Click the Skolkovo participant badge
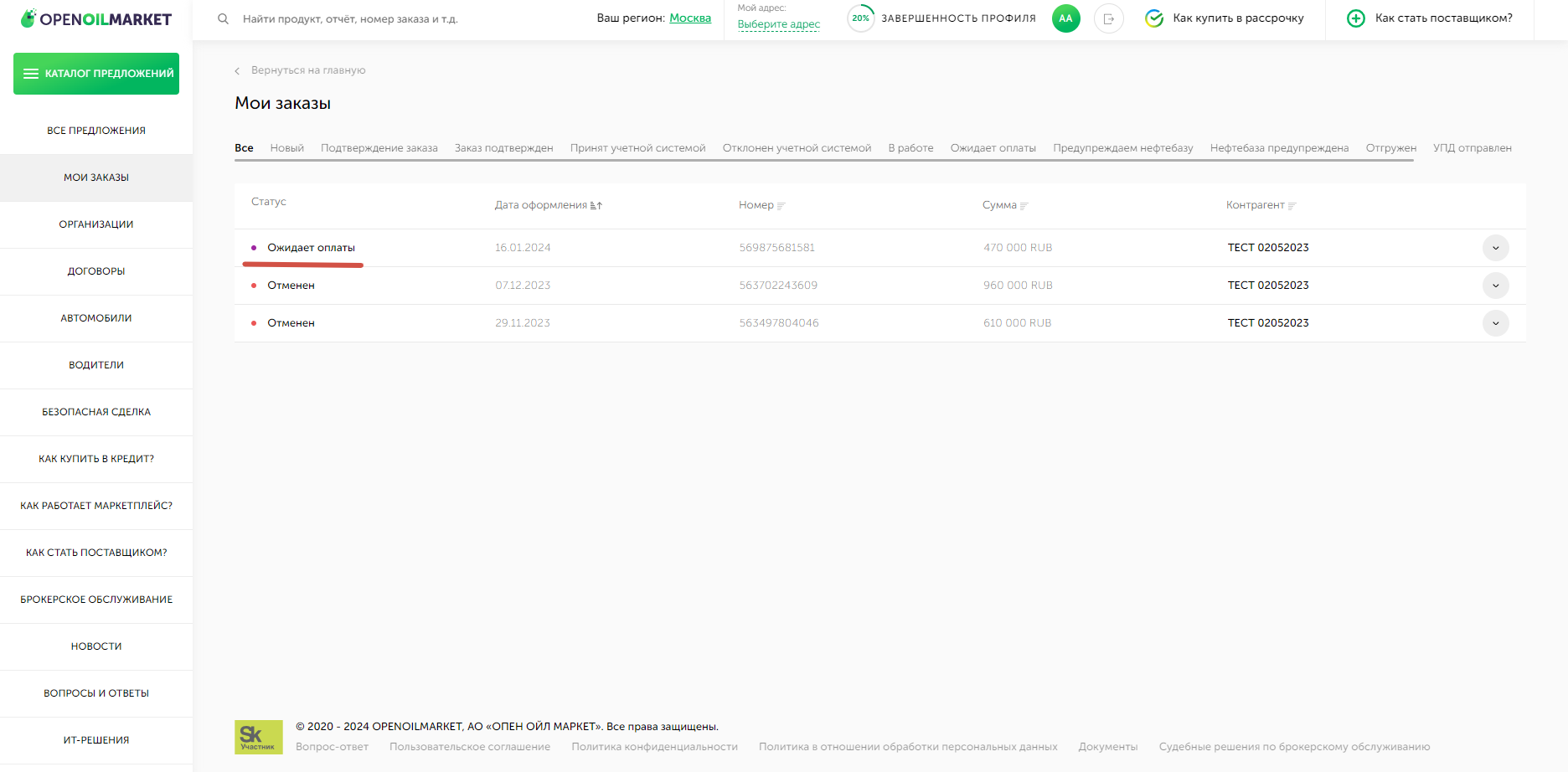 (258, 737)
